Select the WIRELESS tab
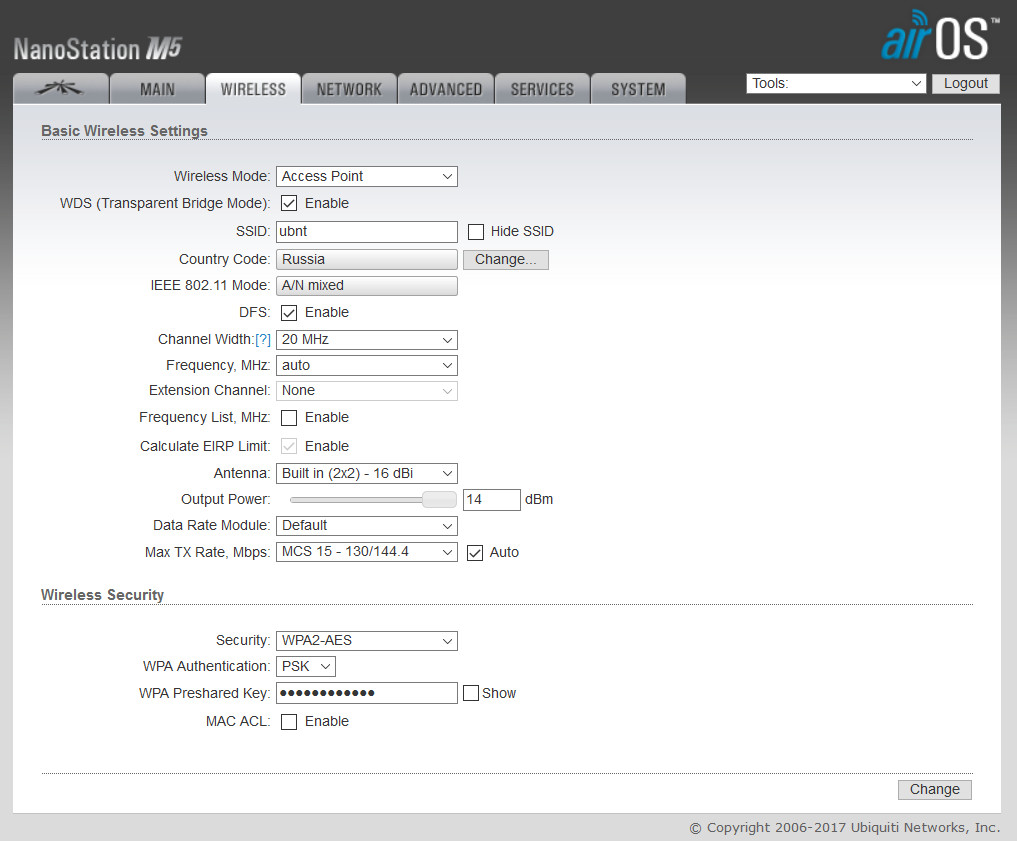This screenshot has height=841, width=1017. [253, 89]
